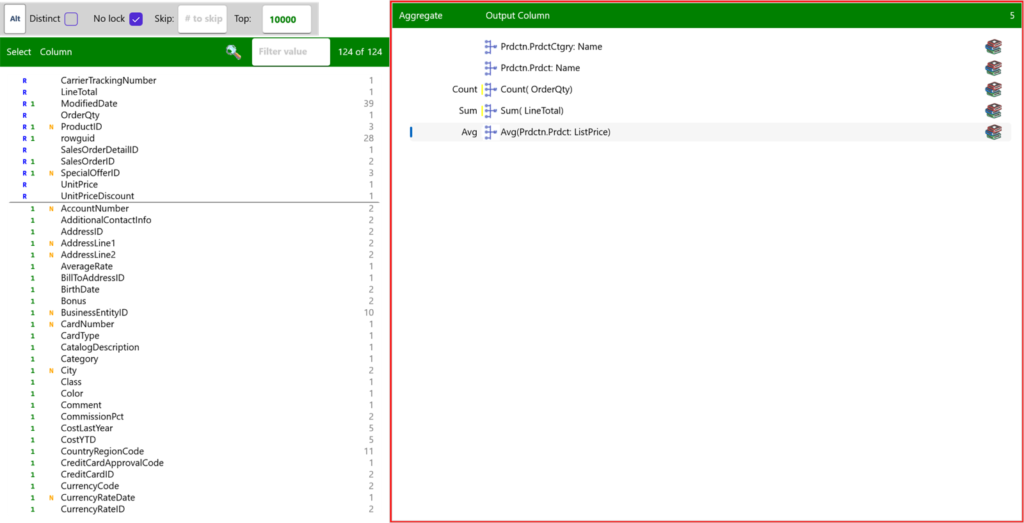Open the Avg aggregate selector

click(x=469, y=133)
